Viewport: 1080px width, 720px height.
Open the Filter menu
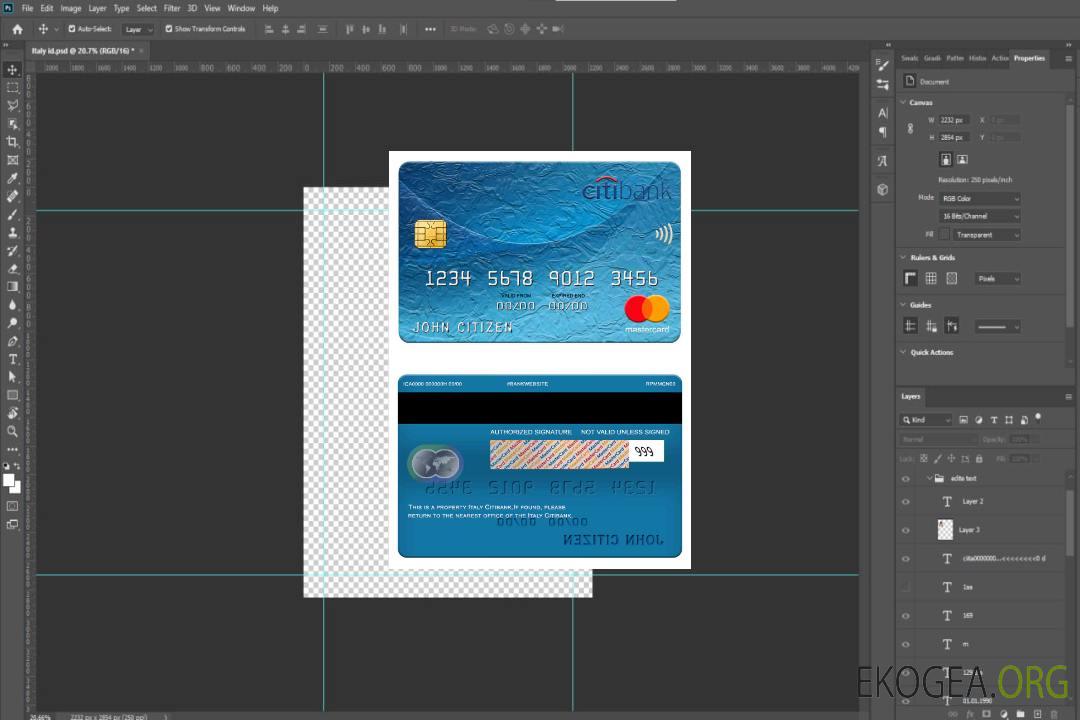[x=172, y=8]
